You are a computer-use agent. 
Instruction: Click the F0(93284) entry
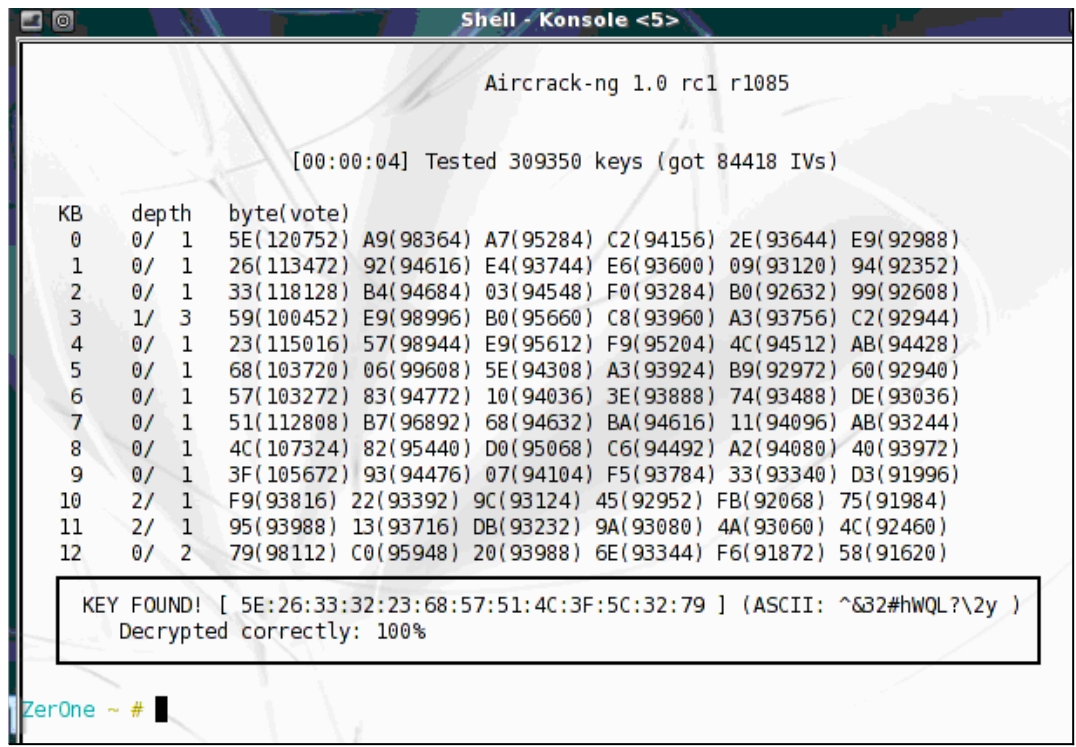[x=662, y=292]
